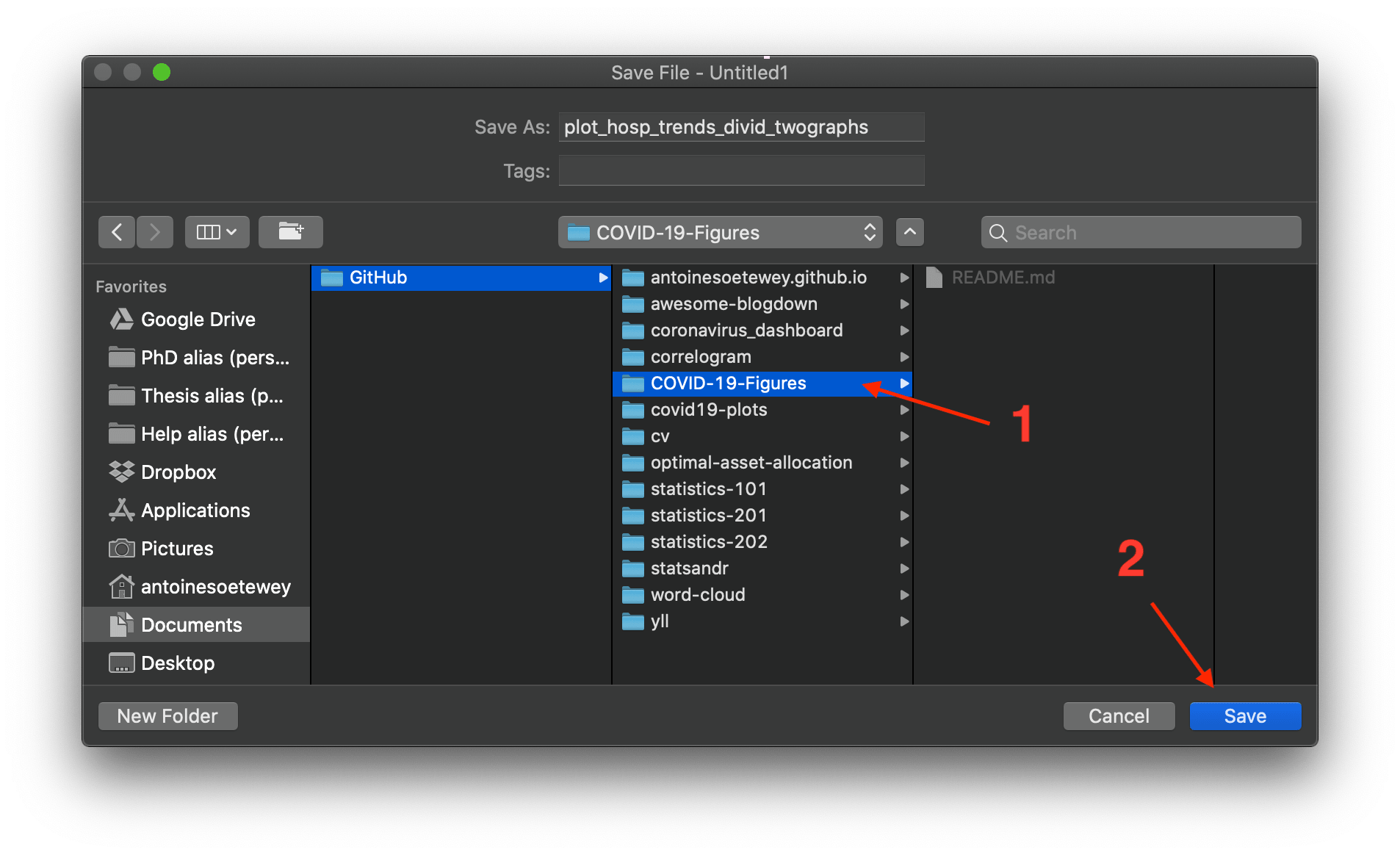Open the coronavirus_dashboard folder

[x=762, y=331]
